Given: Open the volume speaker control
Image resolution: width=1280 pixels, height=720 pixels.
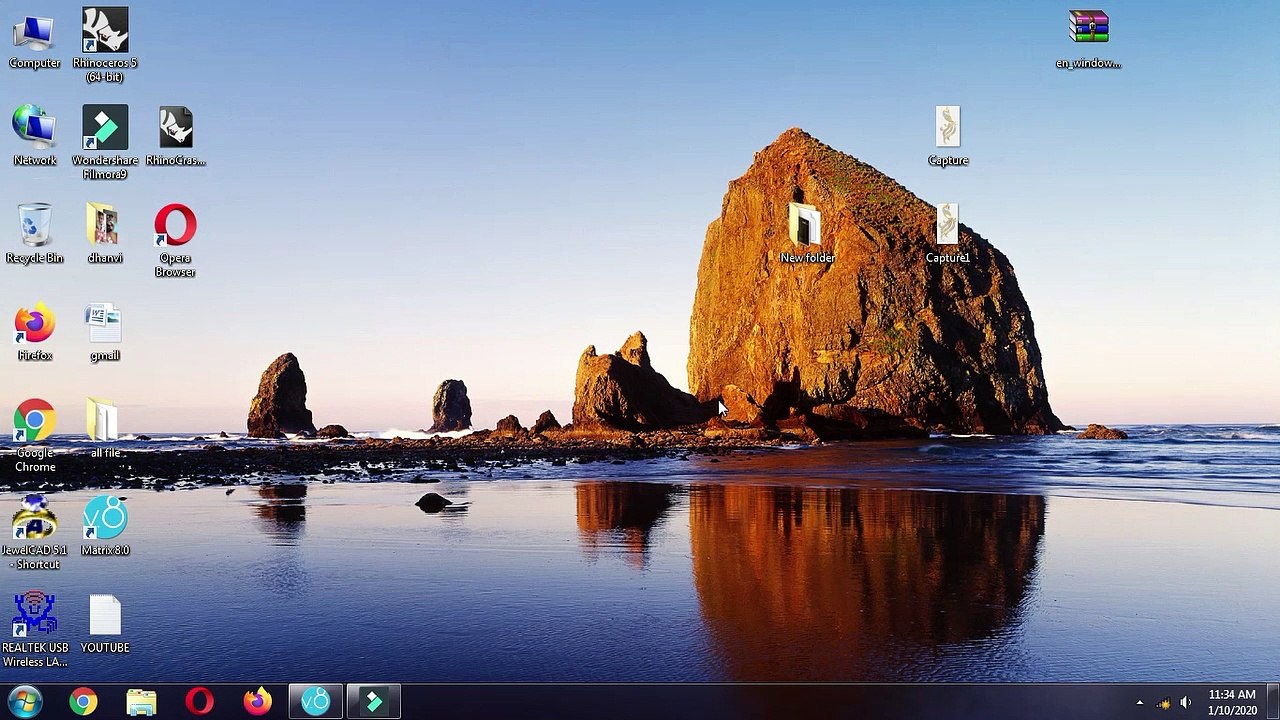Looking at the screenshot, I should coord(1185,702).
